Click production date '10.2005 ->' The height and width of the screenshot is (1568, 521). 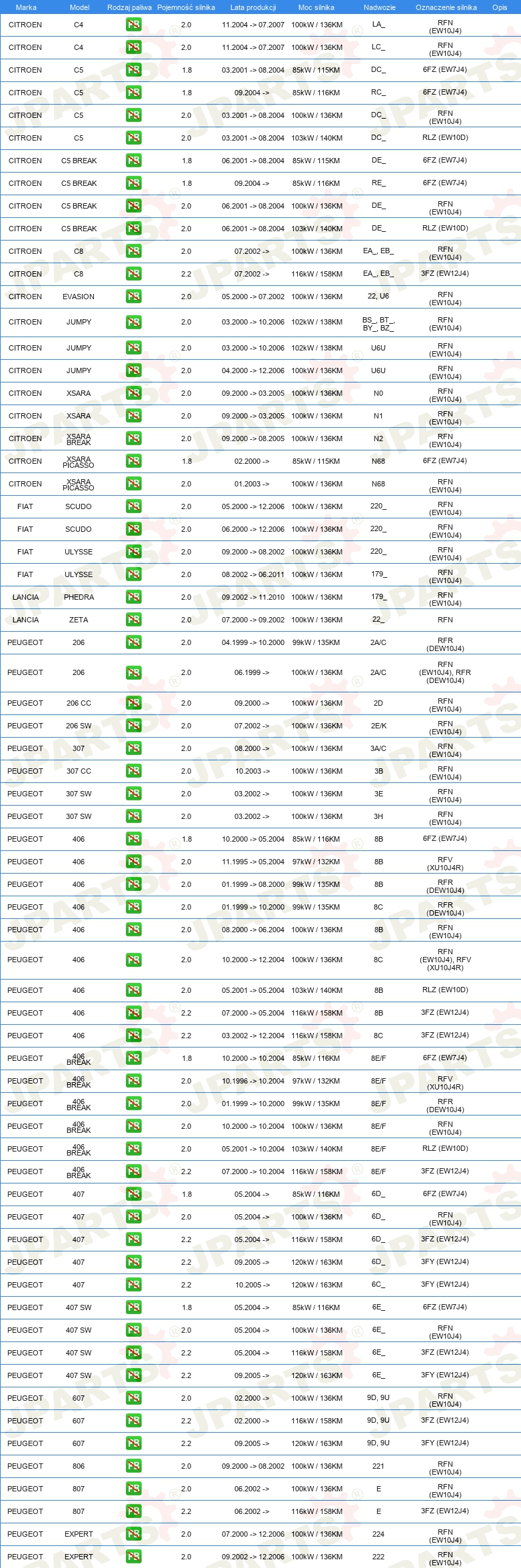(253, 1285)
